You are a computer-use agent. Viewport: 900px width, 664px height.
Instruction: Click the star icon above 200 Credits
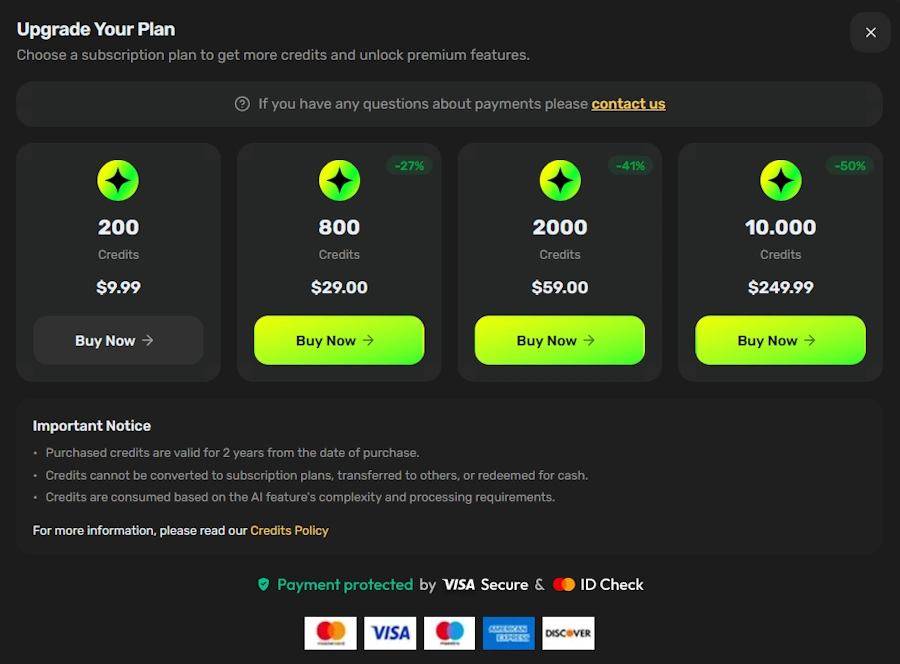click(x=118, y=180)
